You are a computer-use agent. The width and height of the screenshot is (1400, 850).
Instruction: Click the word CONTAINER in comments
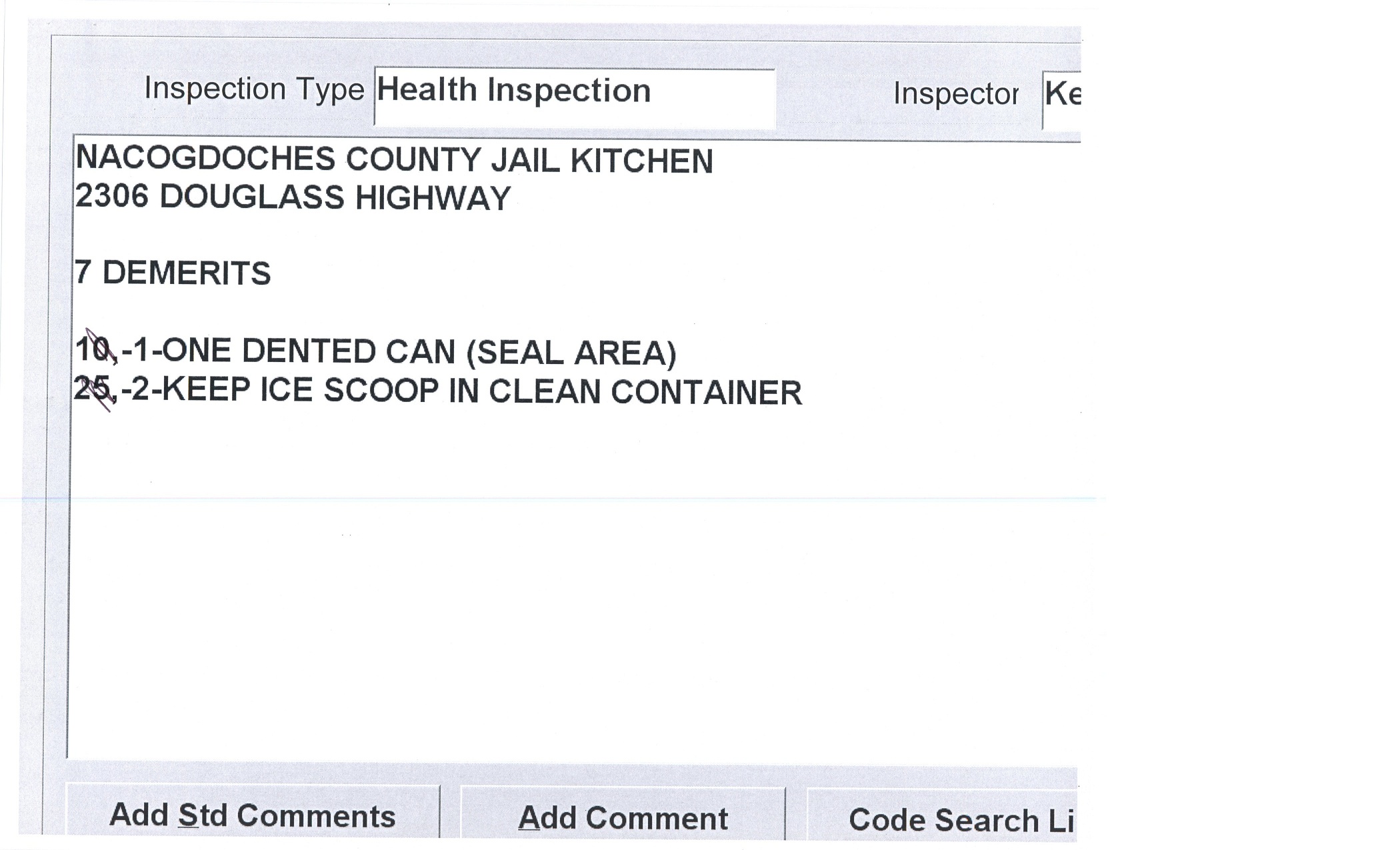[x=706, y=393]
